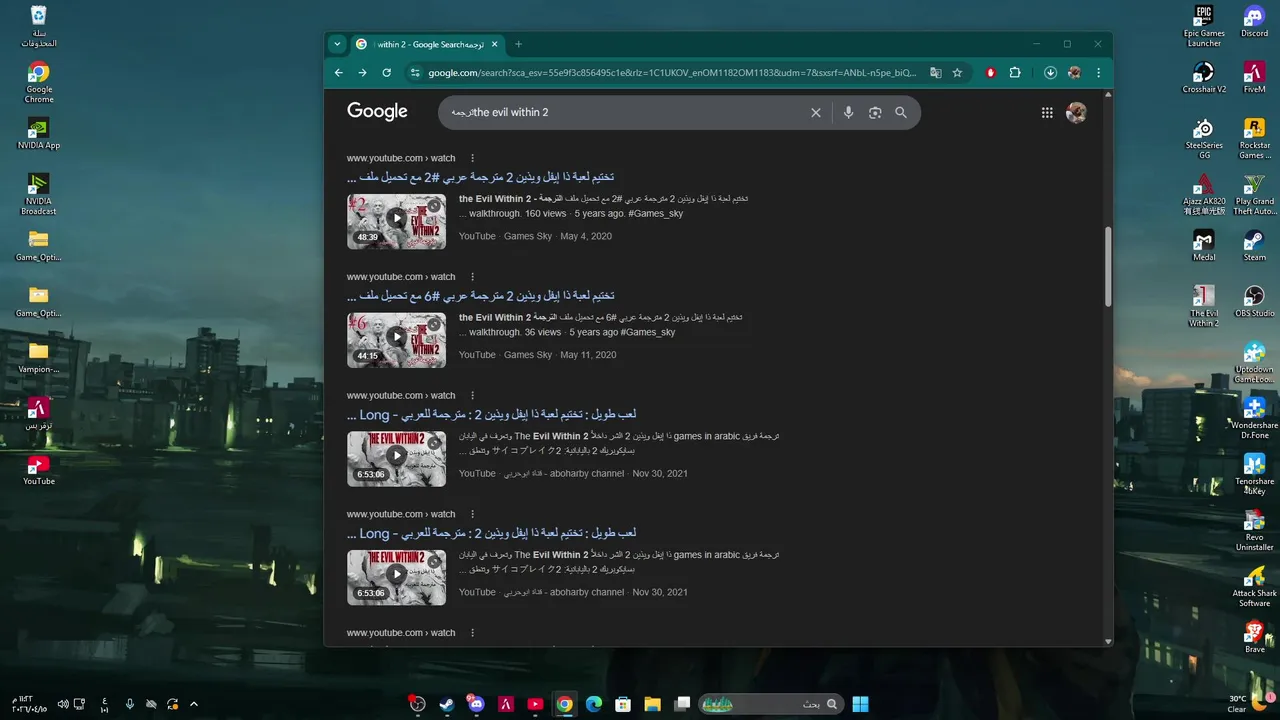
Task: Open second 'Long' playthrough title link
Action: [492, 533]
